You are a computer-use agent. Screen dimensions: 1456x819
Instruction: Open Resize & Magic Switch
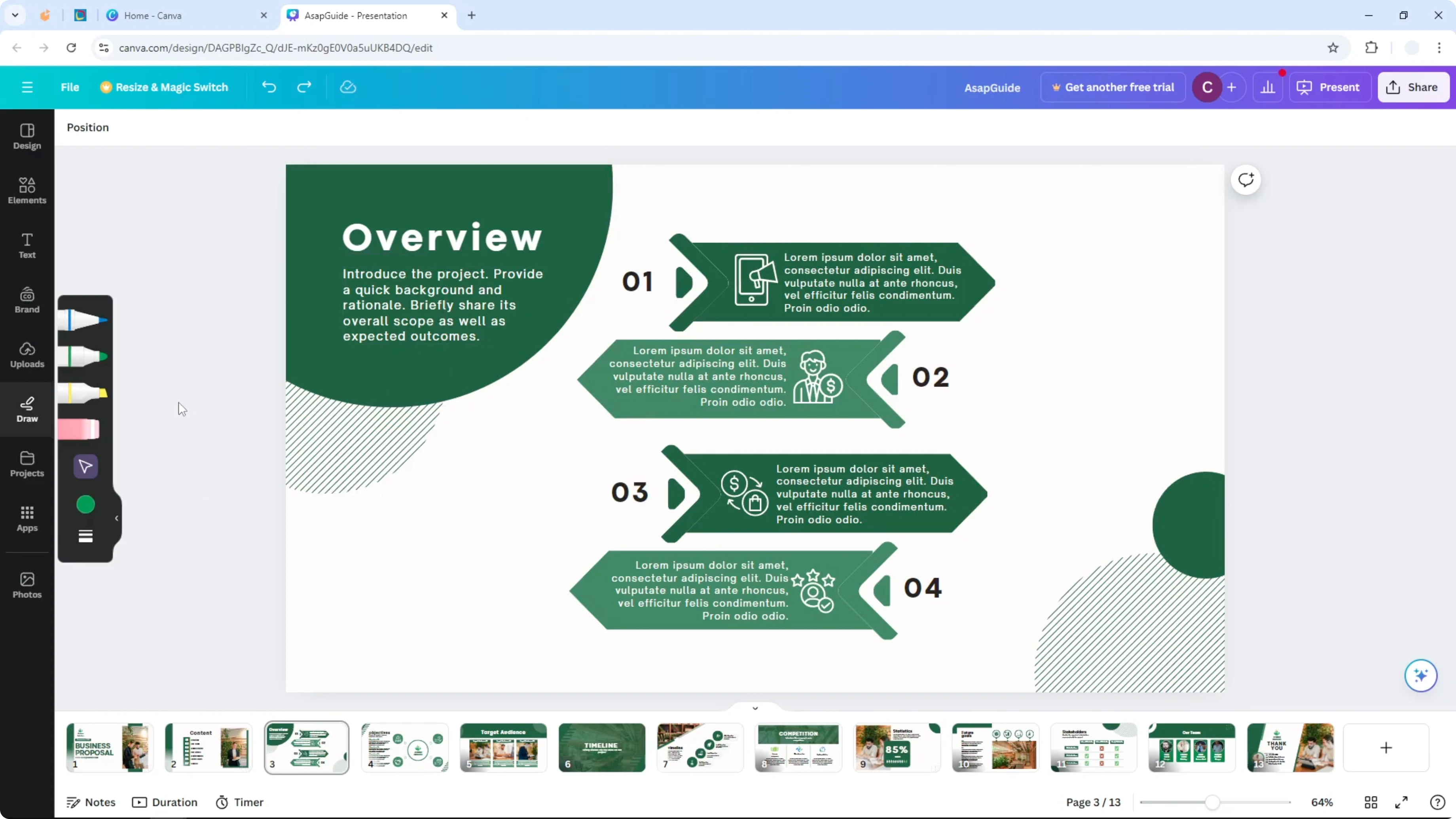tap(165, 87)
